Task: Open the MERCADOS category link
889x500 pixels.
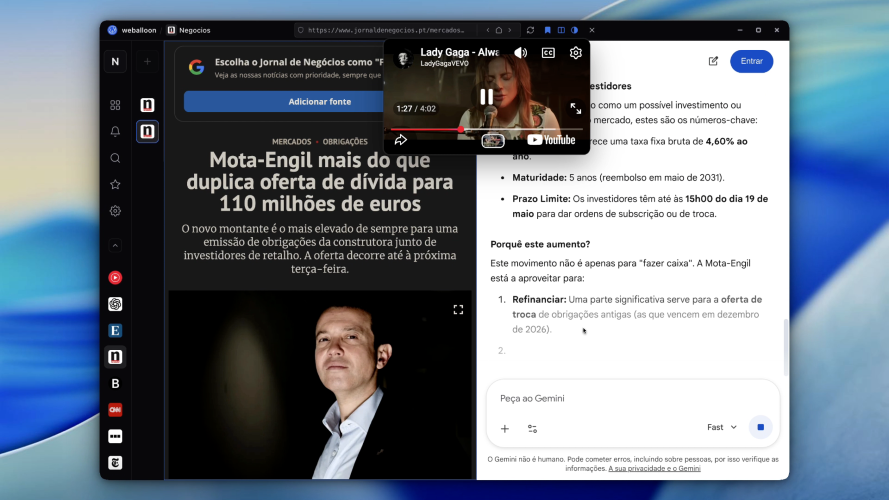Action: click(291, 142)
